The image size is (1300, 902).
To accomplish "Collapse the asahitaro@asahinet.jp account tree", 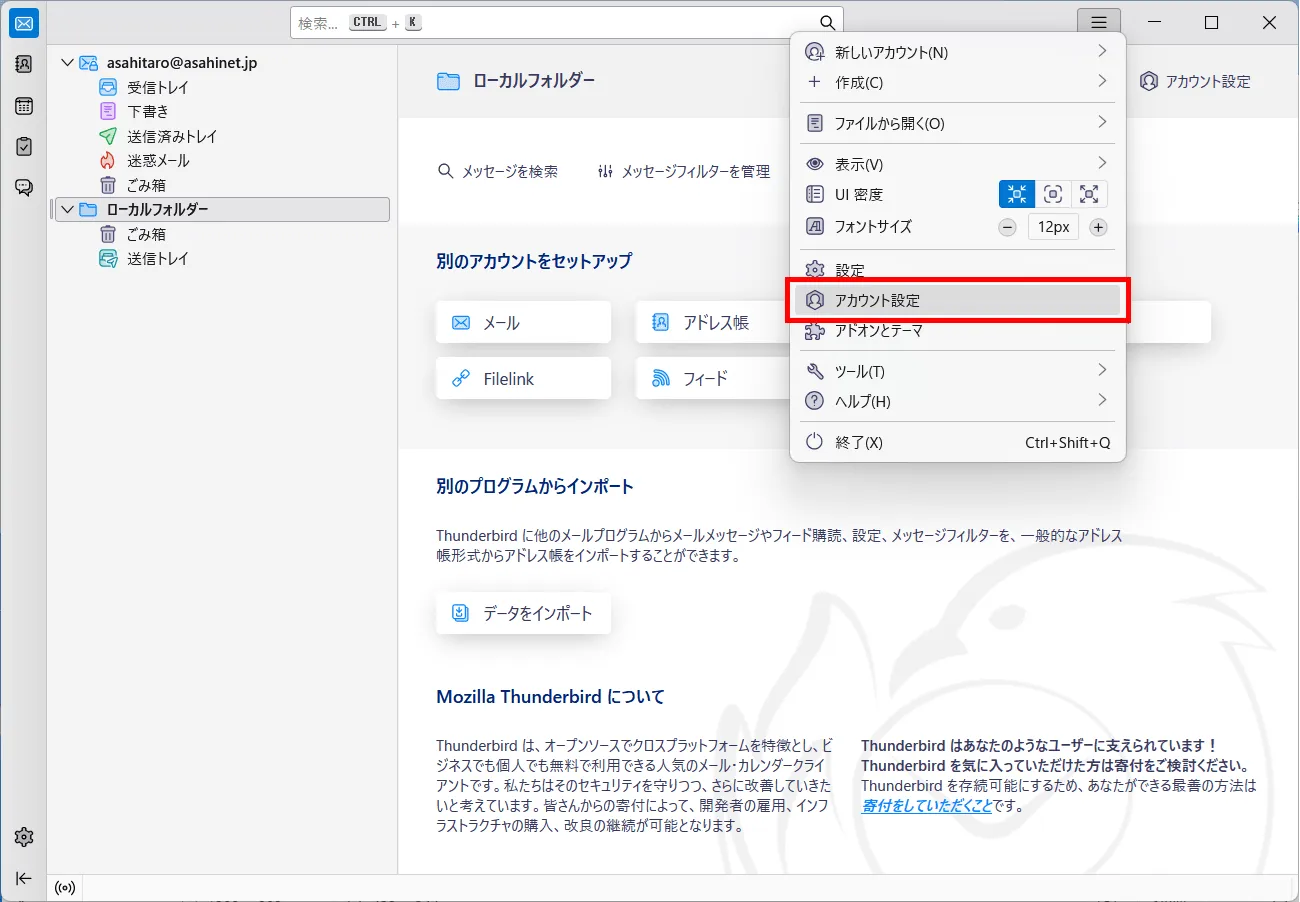I will [67, 63].
